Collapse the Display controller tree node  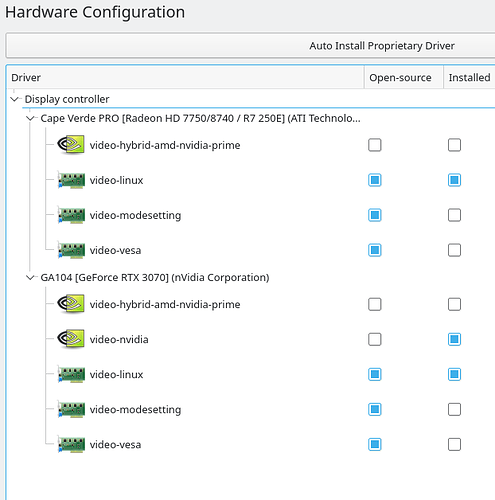click(14, 99)
